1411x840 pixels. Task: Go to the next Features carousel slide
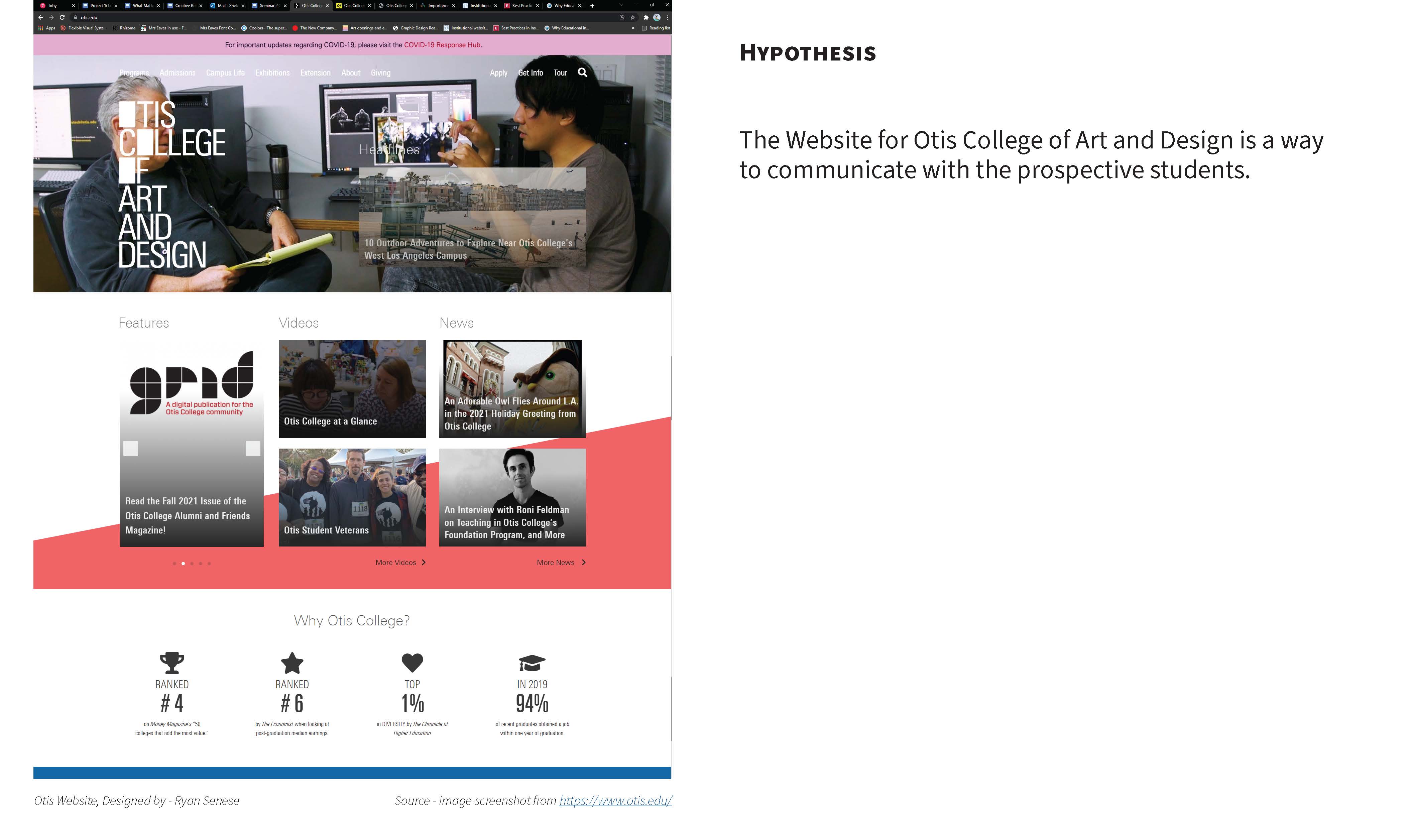(252, 448)
